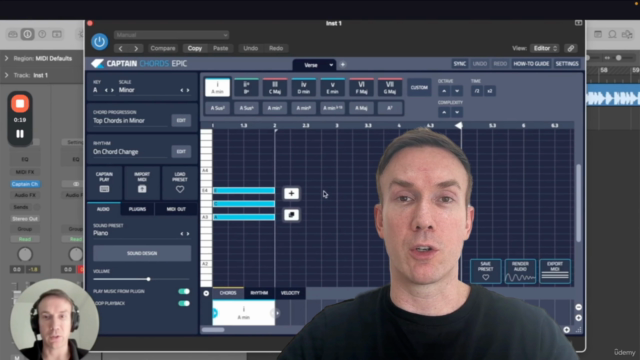Screen dimensions: 640x360
Task: Decrease complexity down arrow
Action: tap(457, 112)
